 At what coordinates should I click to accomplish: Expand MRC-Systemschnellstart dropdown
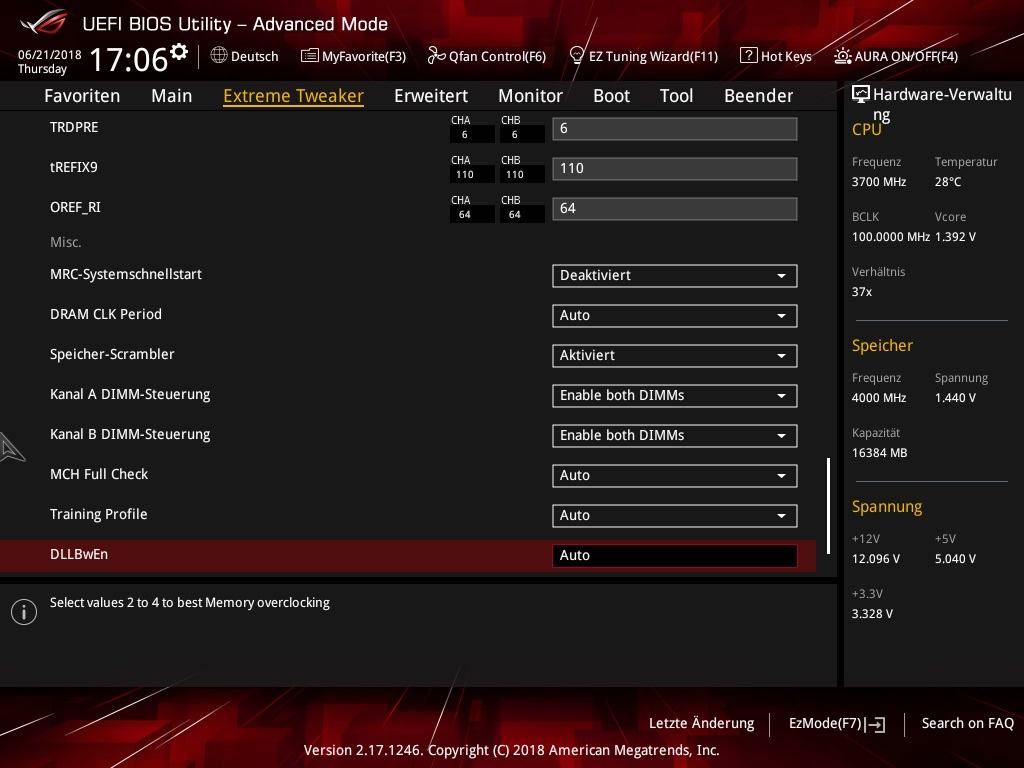[x=675, y=276]
